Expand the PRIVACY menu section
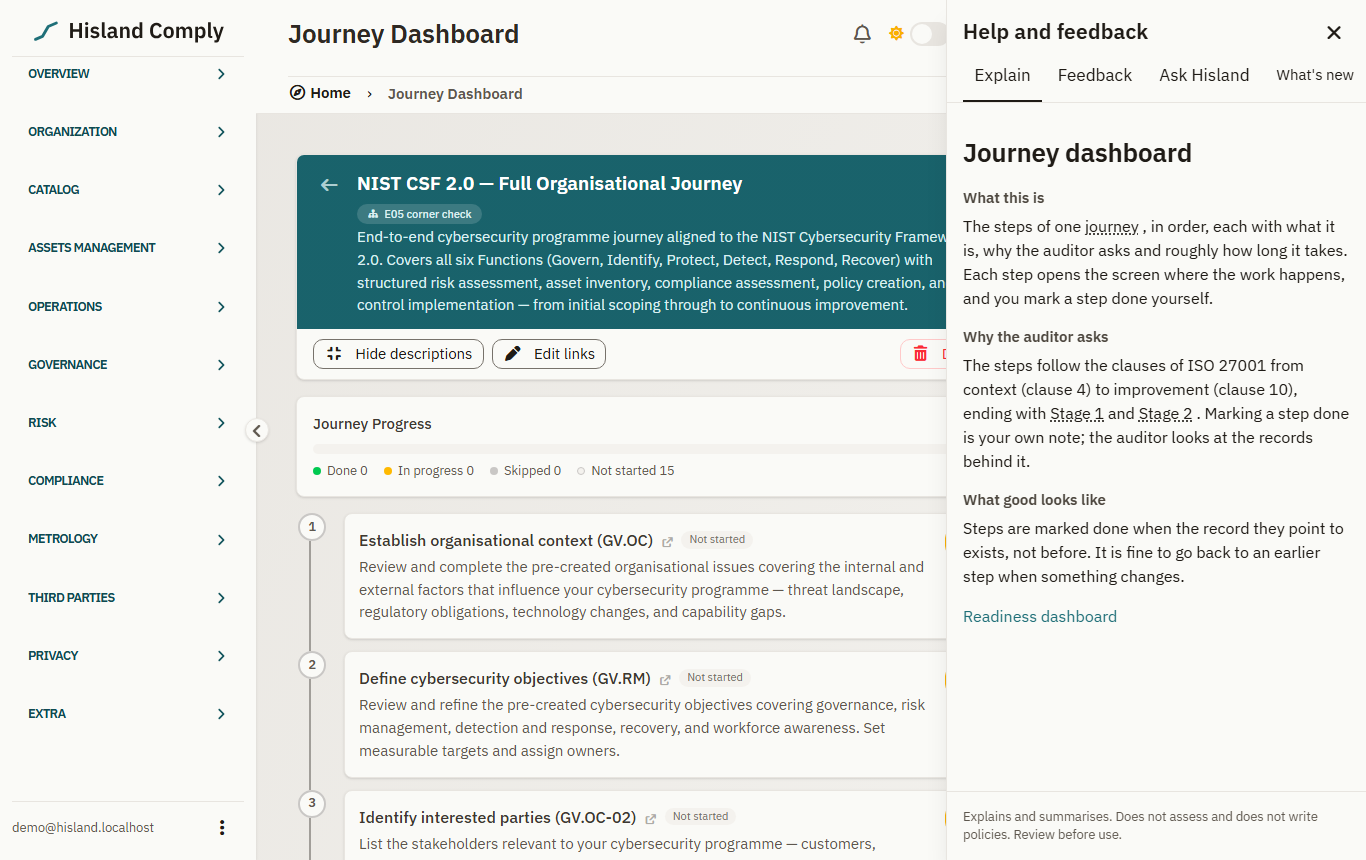 click(128, 656)
